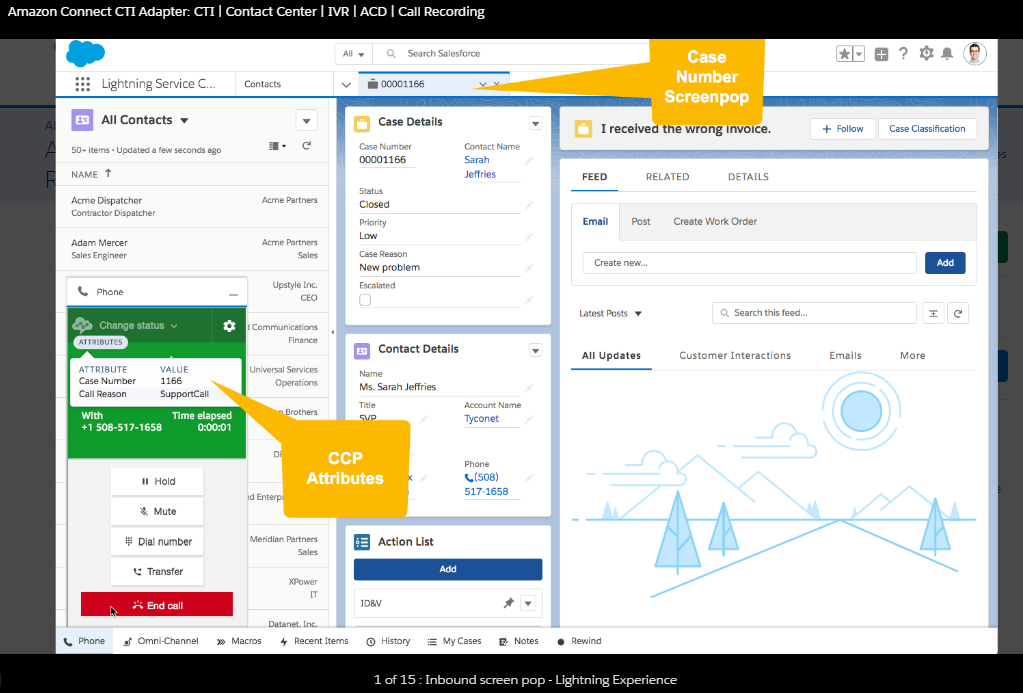Open the App Launcher dots grid
This screenshot has height=693, width=1023.
(x=82, y=84)
